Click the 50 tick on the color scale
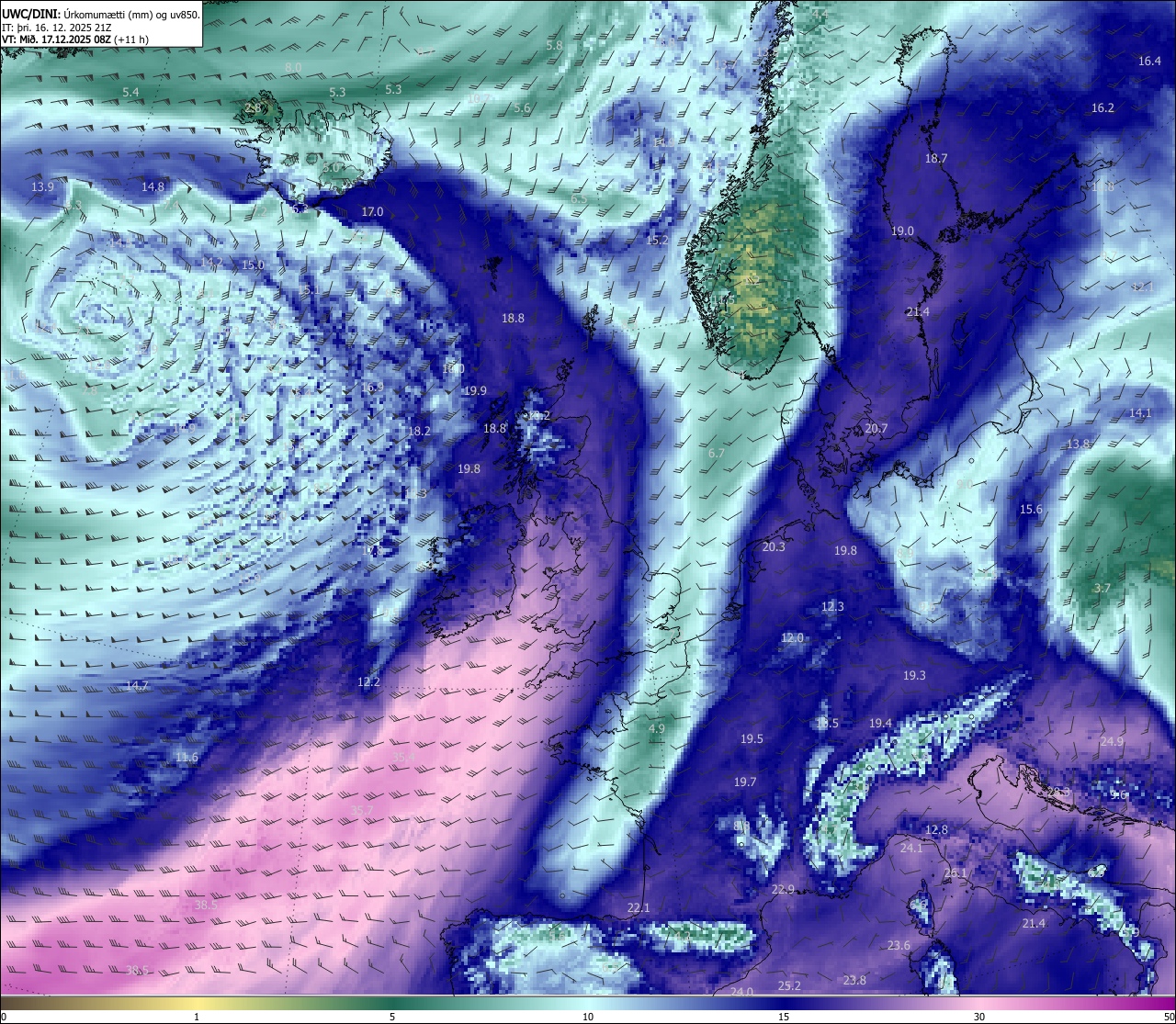The height and width of the screenshot is (1024, 1176). (1169, 1017)
